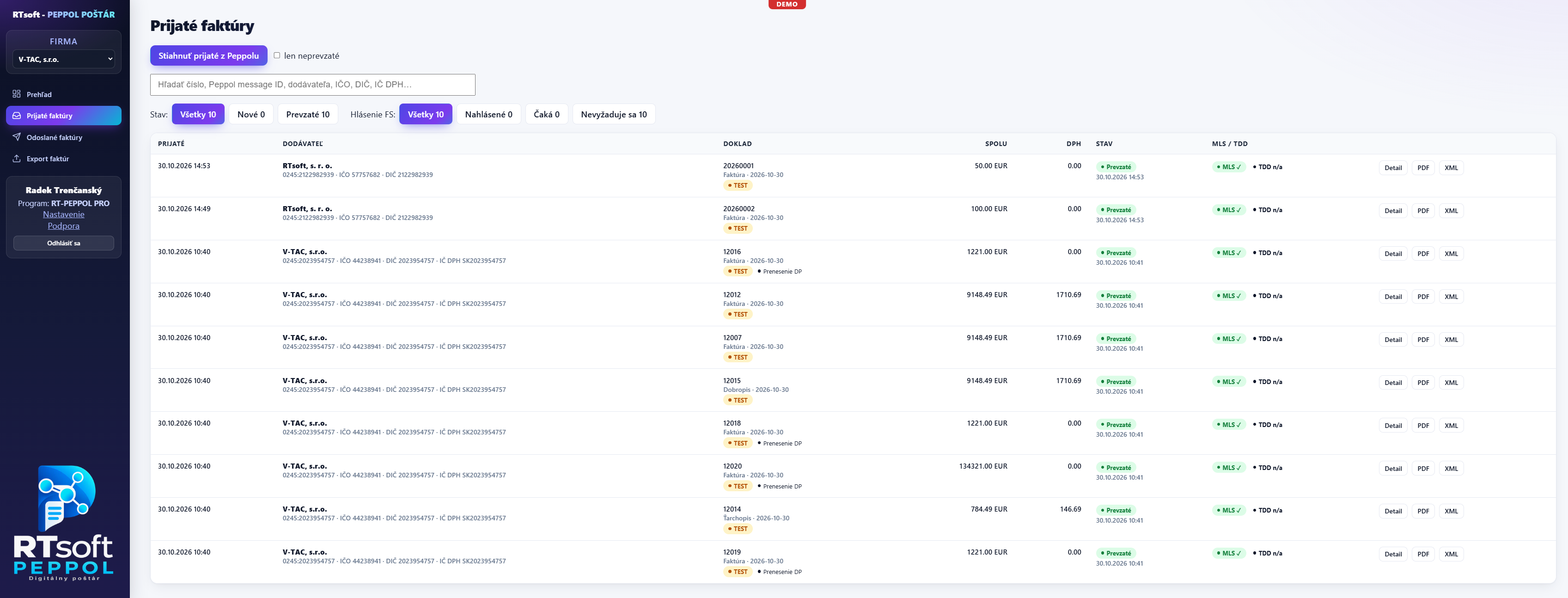The image size is (1568, 598).
Task: Click 'TDD n/a' label for invoice 12019
Action: [x=1268, y=553]
